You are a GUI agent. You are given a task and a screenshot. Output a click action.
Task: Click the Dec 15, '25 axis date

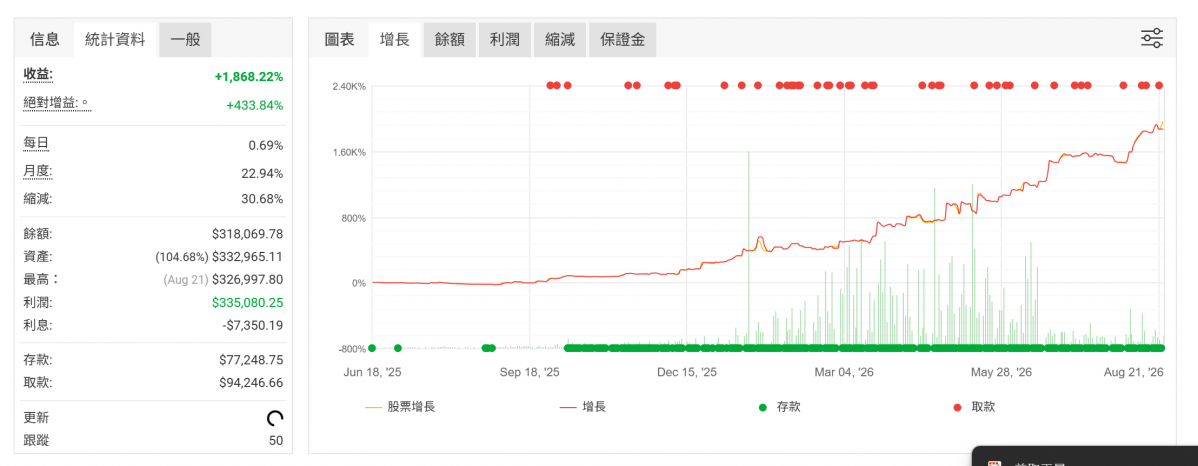687,373
